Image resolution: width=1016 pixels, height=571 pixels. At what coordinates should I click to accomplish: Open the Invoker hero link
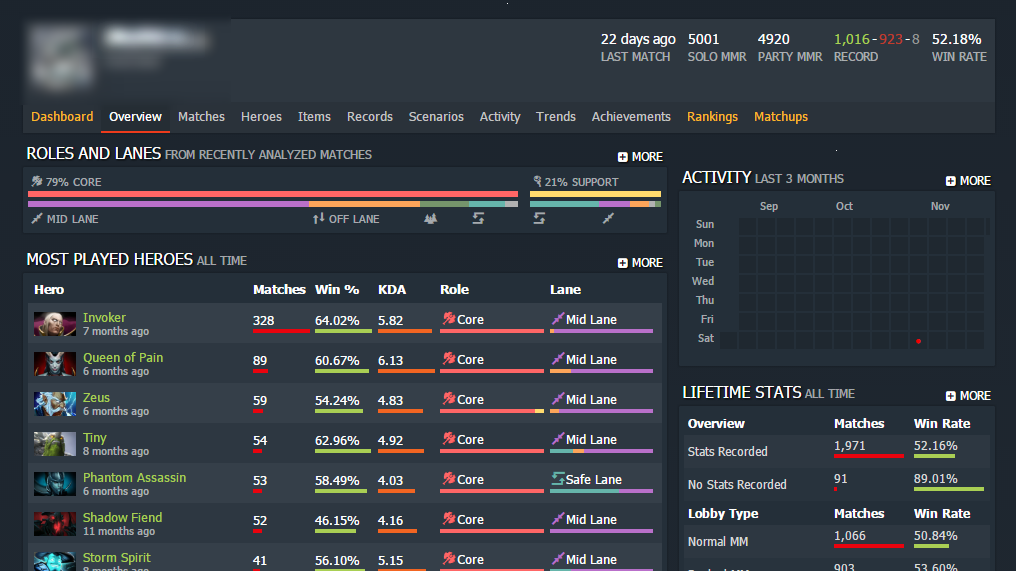[x=104, y=318]
